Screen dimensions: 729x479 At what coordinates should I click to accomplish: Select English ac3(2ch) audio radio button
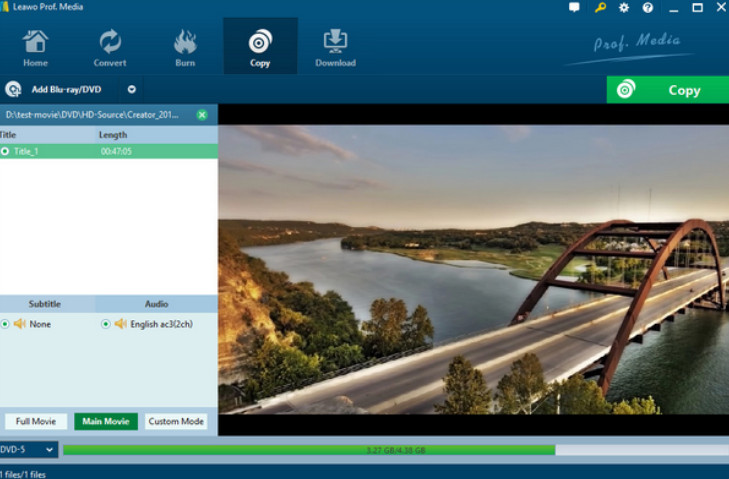point(106,324)
